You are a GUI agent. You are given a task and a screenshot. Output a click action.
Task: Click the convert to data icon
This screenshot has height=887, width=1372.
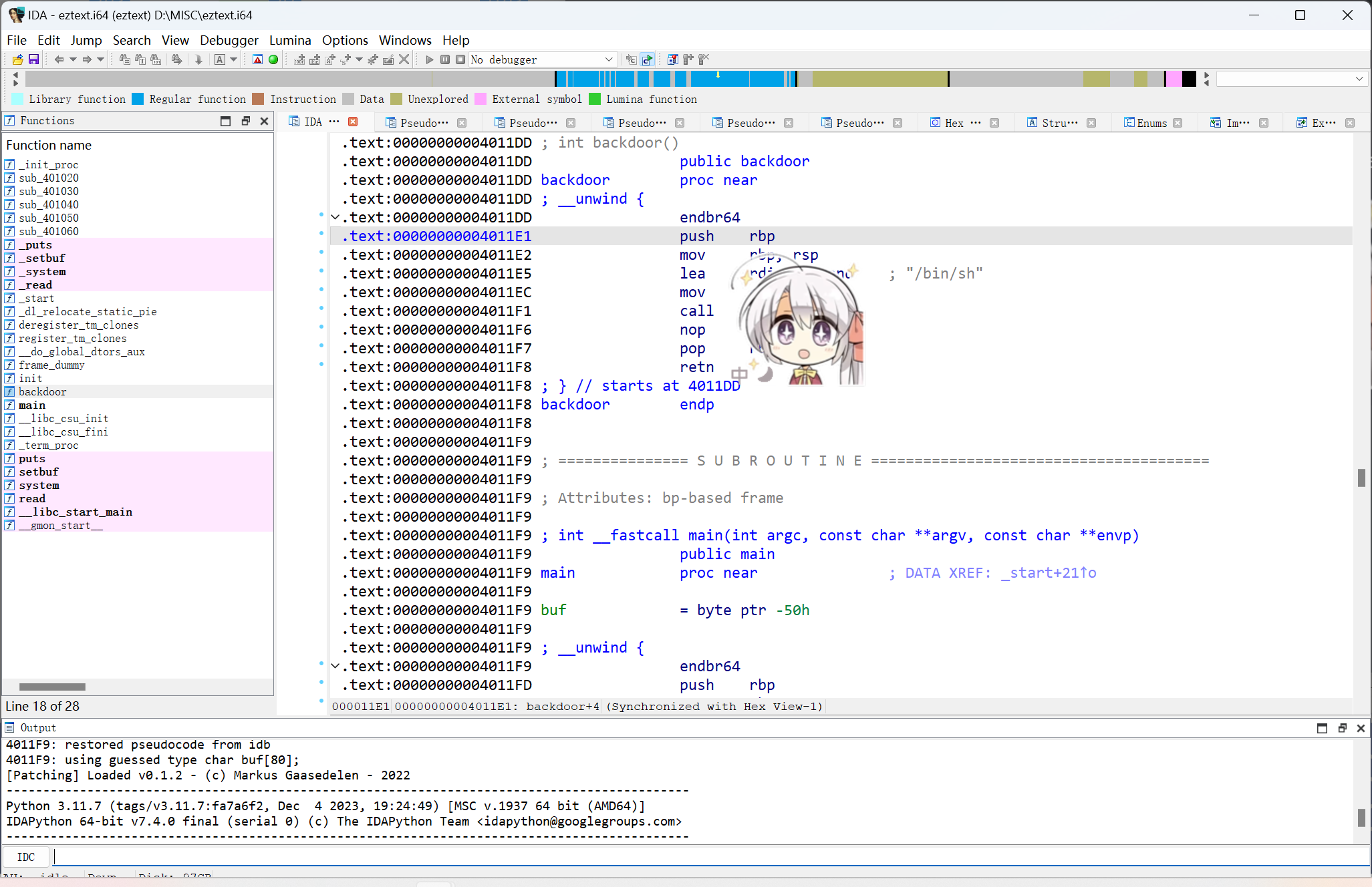pos(315,59)
